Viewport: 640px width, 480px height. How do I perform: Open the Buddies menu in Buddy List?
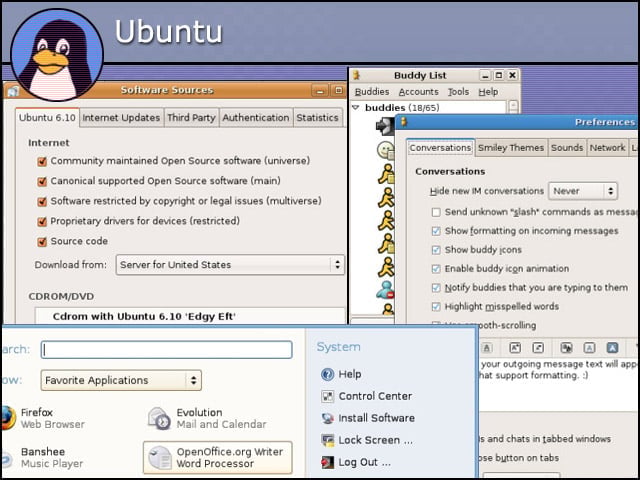coord(372,92)
